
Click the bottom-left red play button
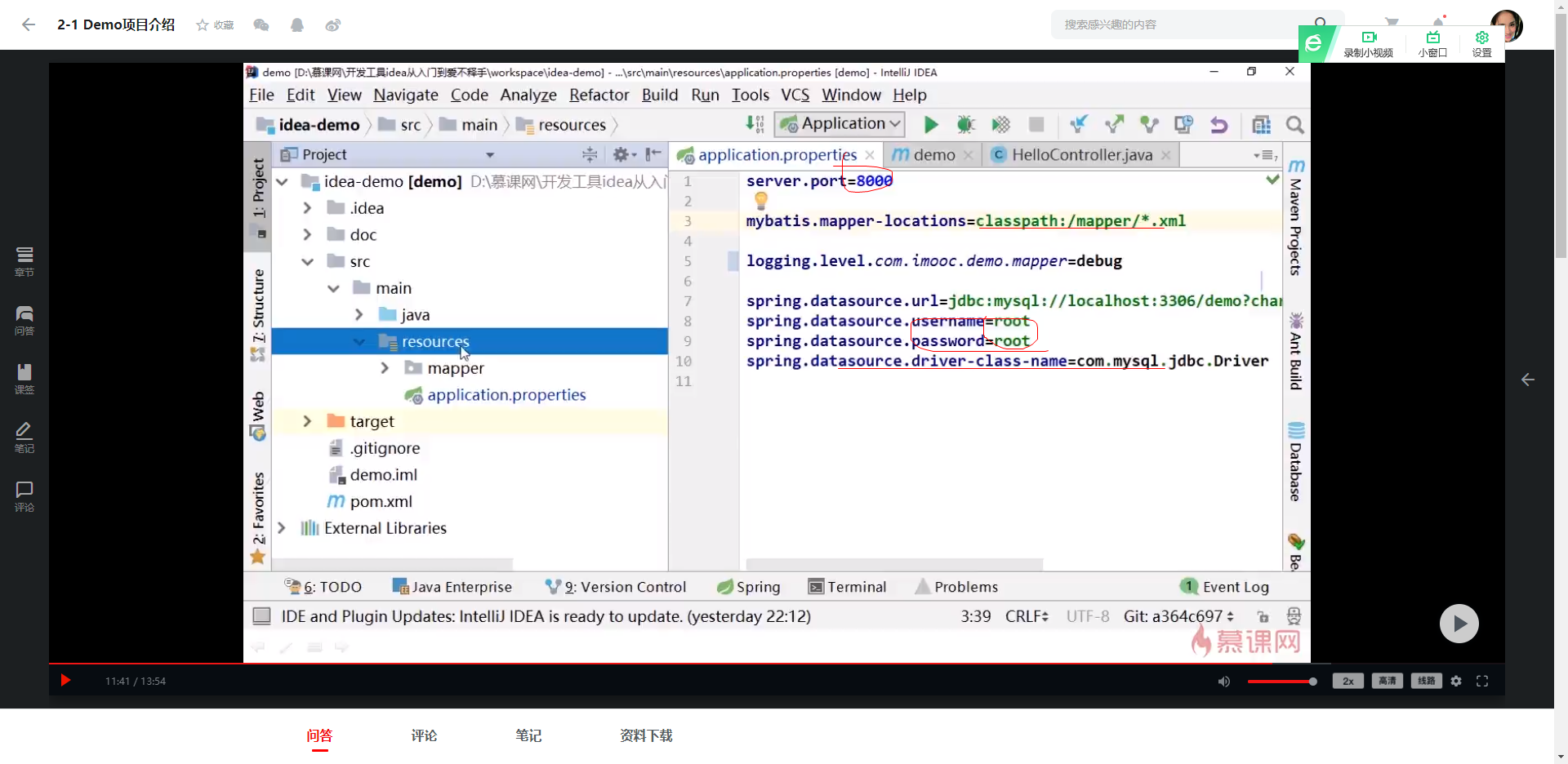coord(66,681)
